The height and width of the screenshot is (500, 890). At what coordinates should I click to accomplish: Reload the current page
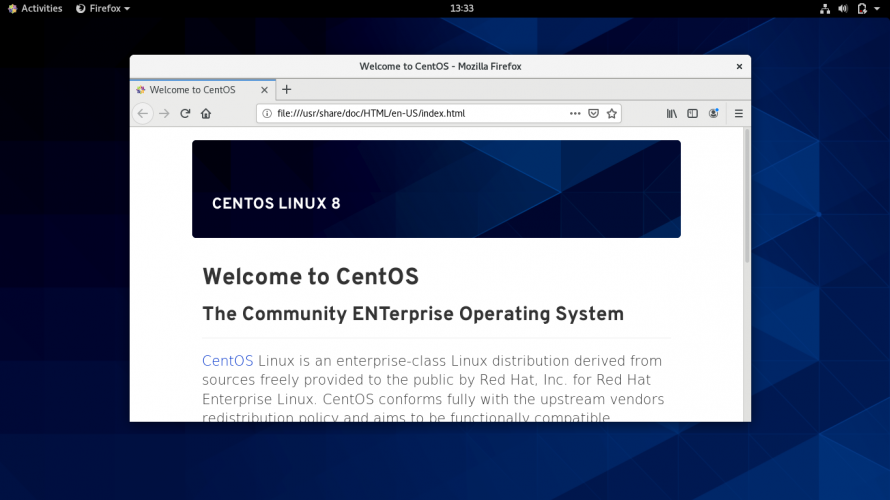[185, 114]
